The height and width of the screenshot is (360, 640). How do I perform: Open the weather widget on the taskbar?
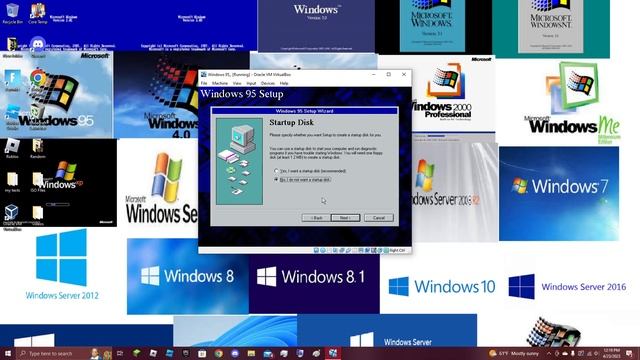coord(514,353)
